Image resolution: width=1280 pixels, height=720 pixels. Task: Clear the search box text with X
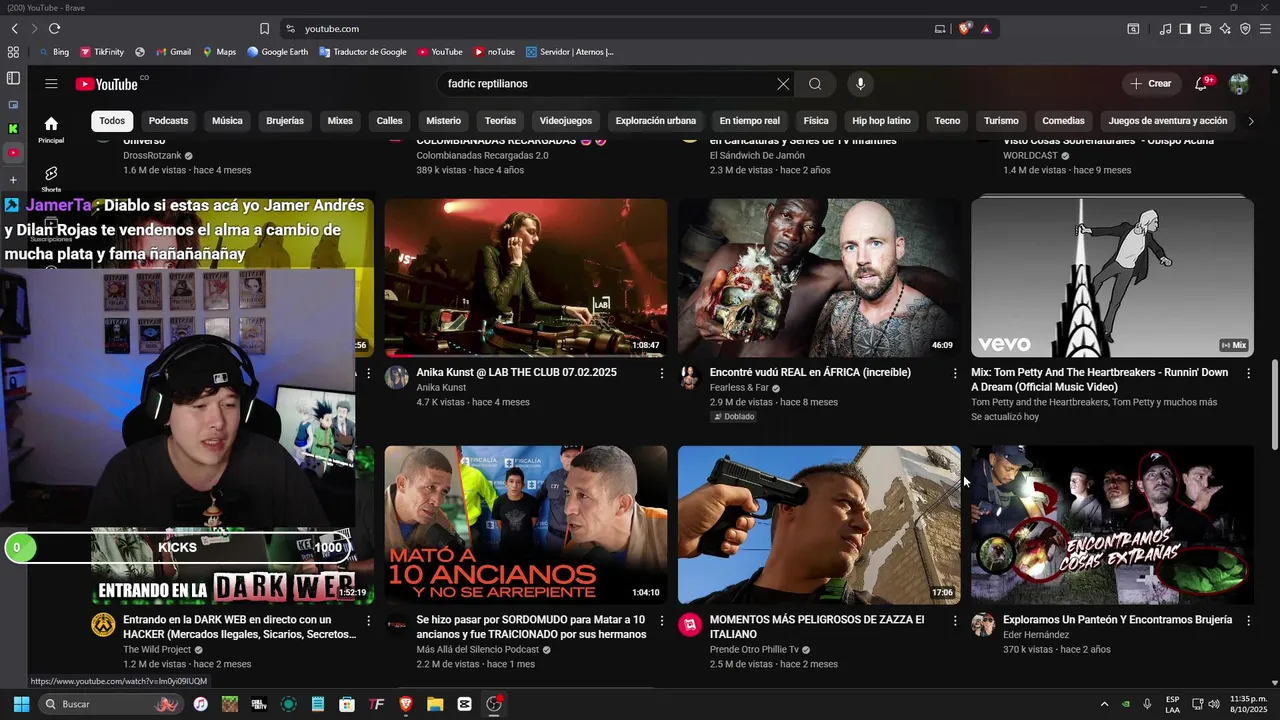click(x=783, y=84)
